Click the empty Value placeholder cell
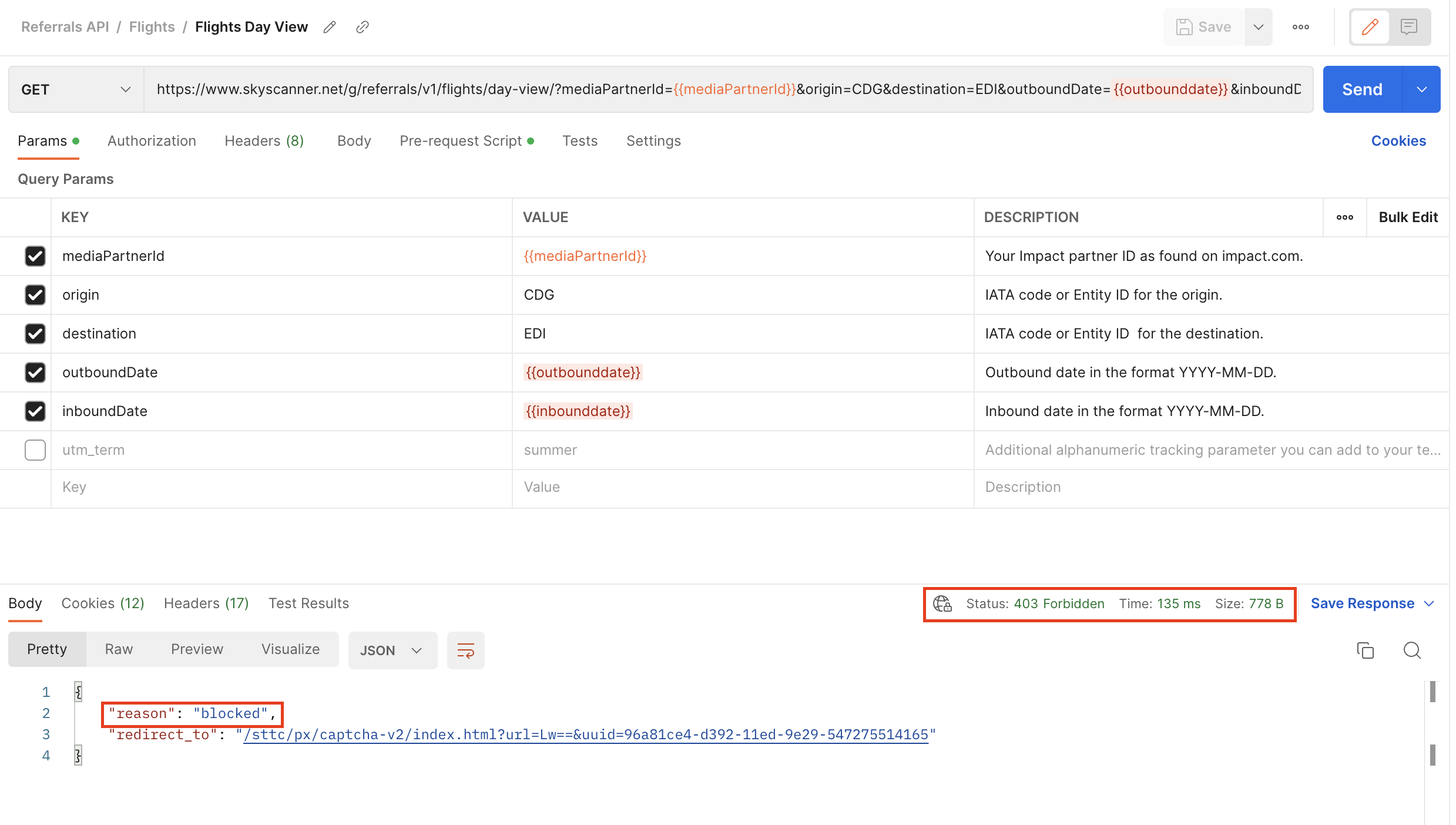 coord(743,487)
